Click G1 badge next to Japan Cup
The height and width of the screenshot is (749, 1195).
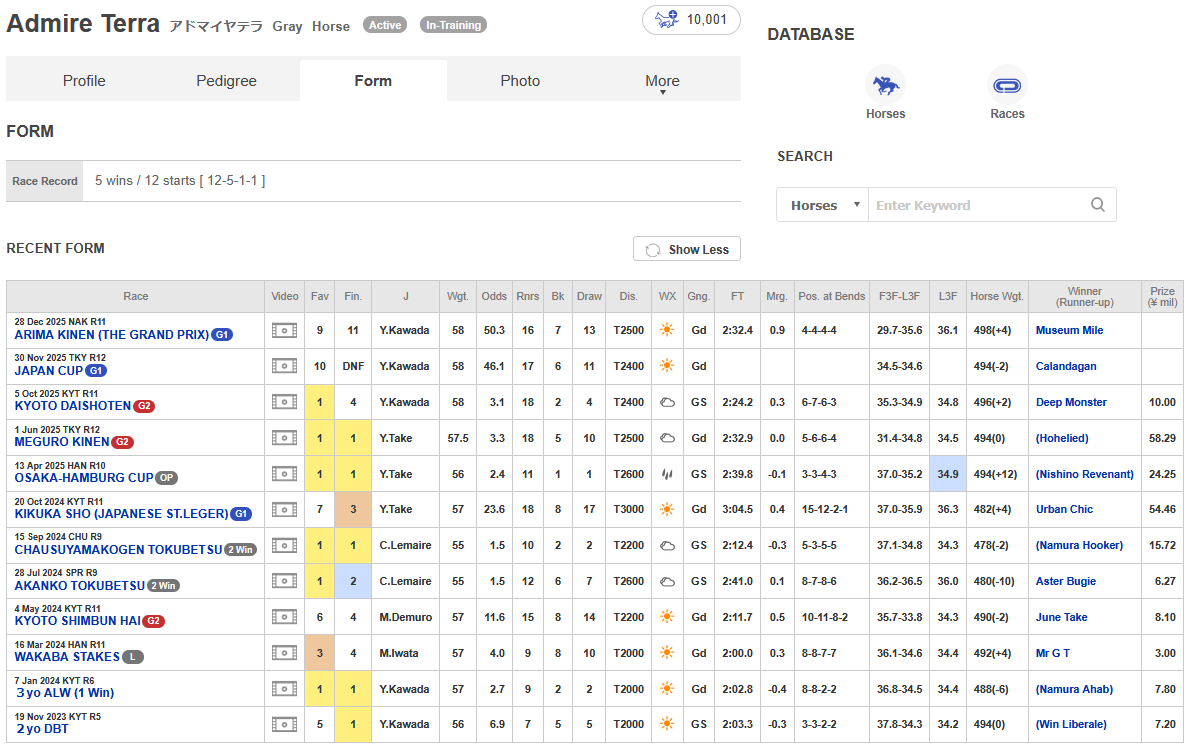(96, 371)
